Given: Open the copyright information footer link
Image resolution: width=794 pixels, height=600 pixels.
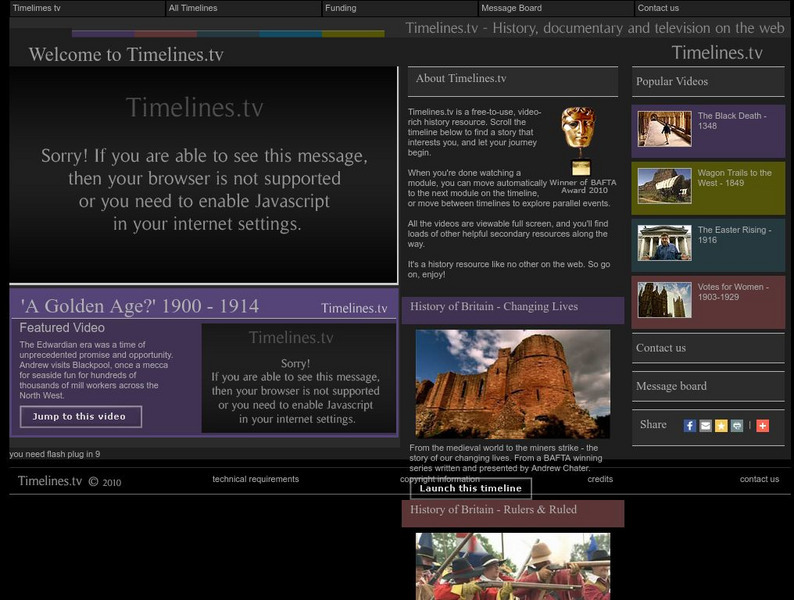Looking at the screenshot, I should [440, 479].
